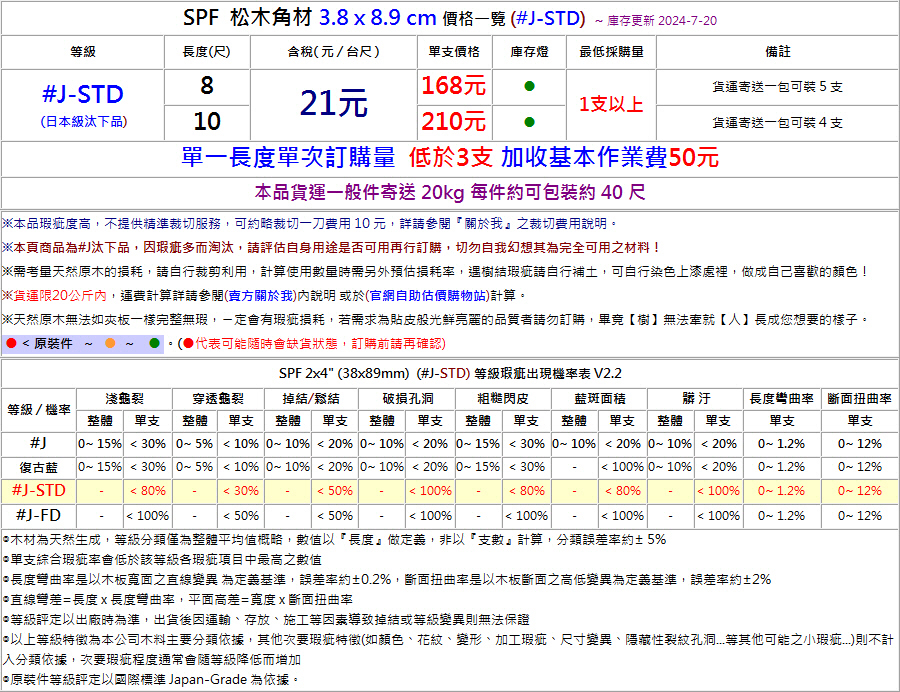Click the "斷面扭曲率" column header

pyautogui.click(x=860, y=399)
